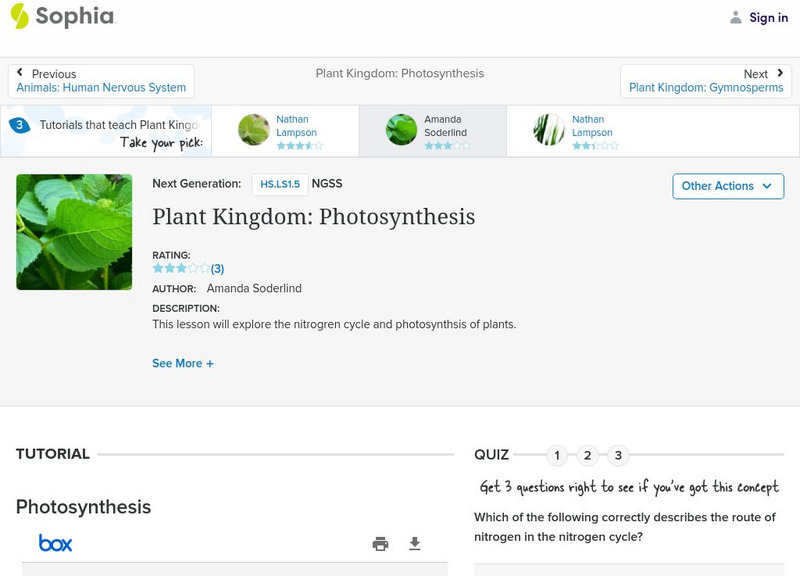Click the Sophia logo icon
The height and width of the screenshot is (576, 800).
point(19,16)
